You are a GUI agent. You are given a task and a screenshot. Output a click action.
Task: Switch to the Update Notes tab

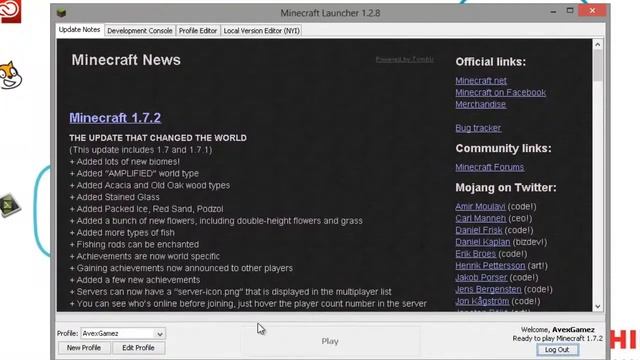(x=79, y=30)
